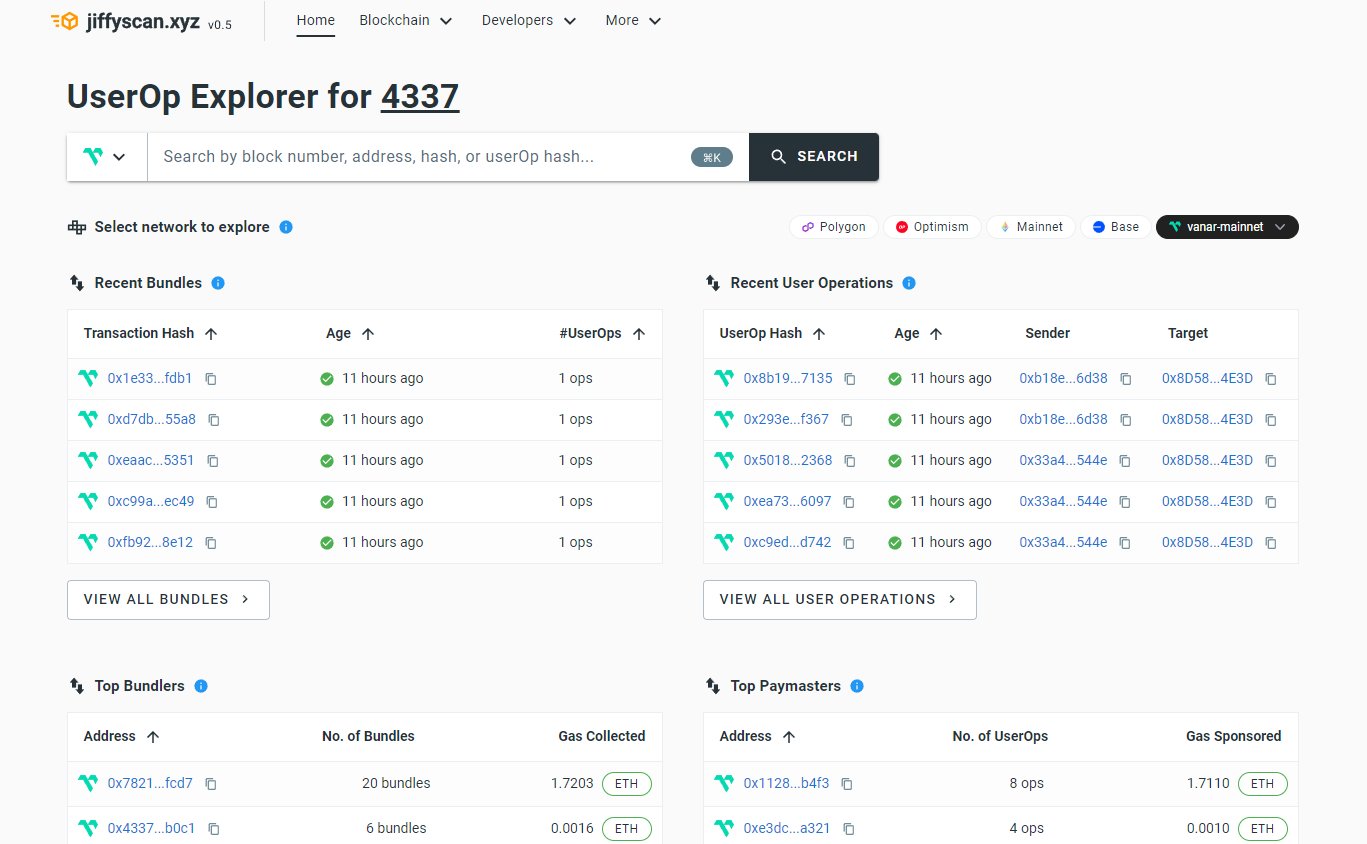Open the Blockchain dropdown menu
This screenshot has width=1367, height=844.
point(406,20)
